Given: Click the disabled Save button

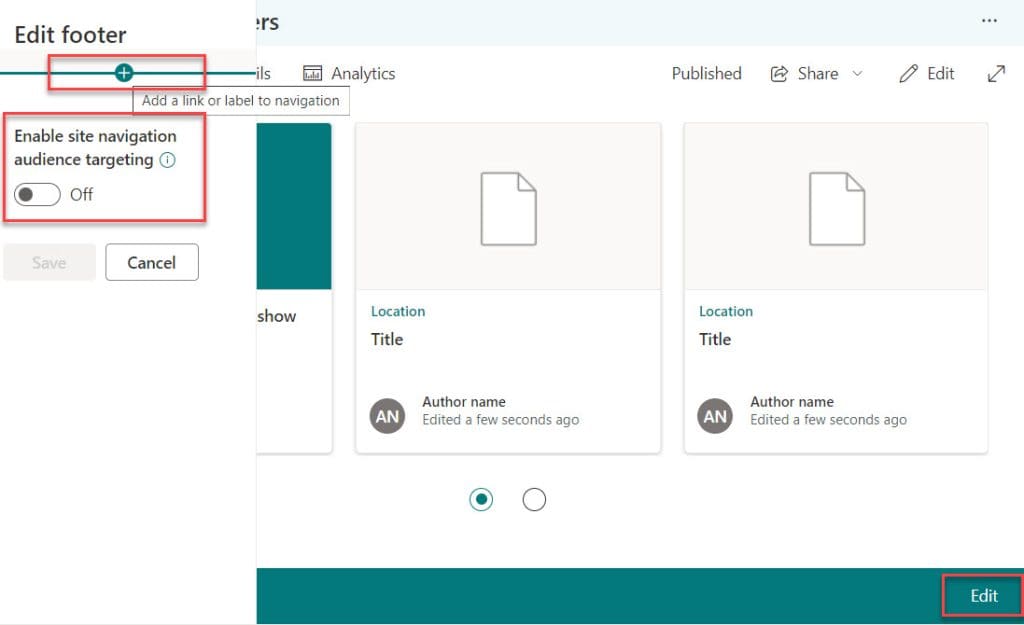Looking at the screenshot, I should click(x=50, y=263).
